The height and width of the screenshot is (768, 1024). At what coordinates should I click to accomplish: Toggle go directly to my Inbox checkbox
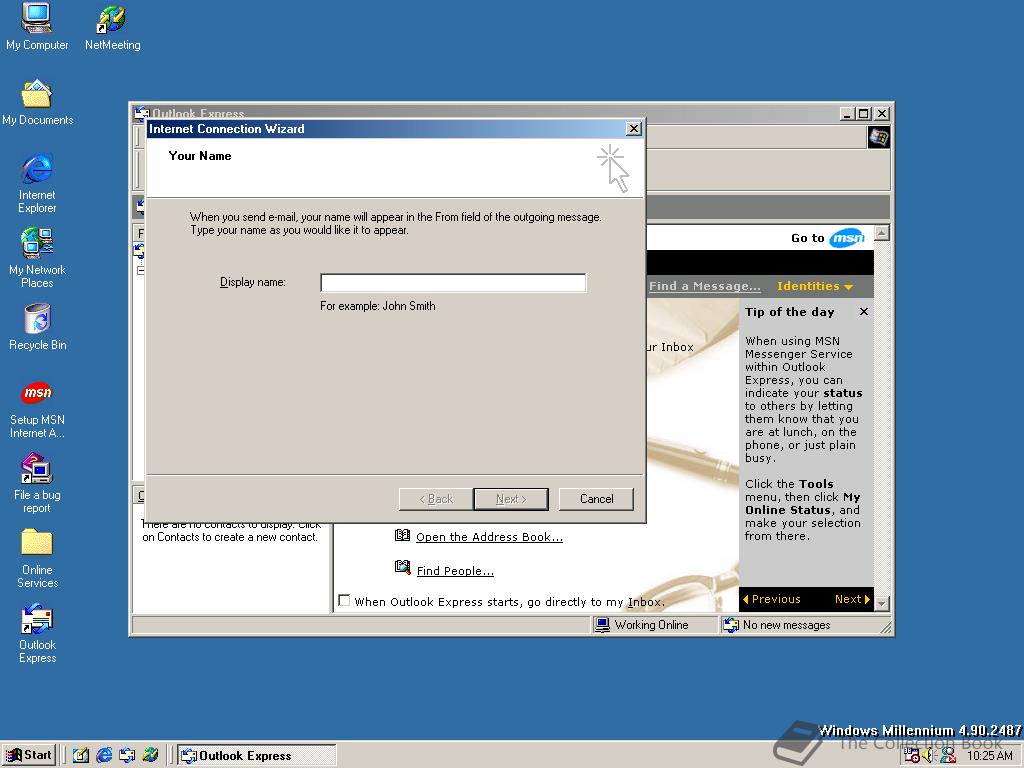tap(344, 600)
